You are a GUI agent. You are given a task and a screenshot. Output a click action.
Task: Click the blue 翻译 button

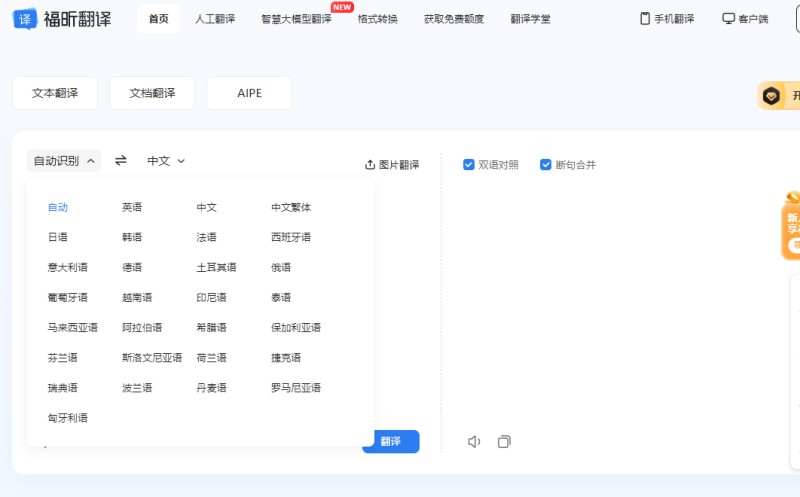point(391,441)
